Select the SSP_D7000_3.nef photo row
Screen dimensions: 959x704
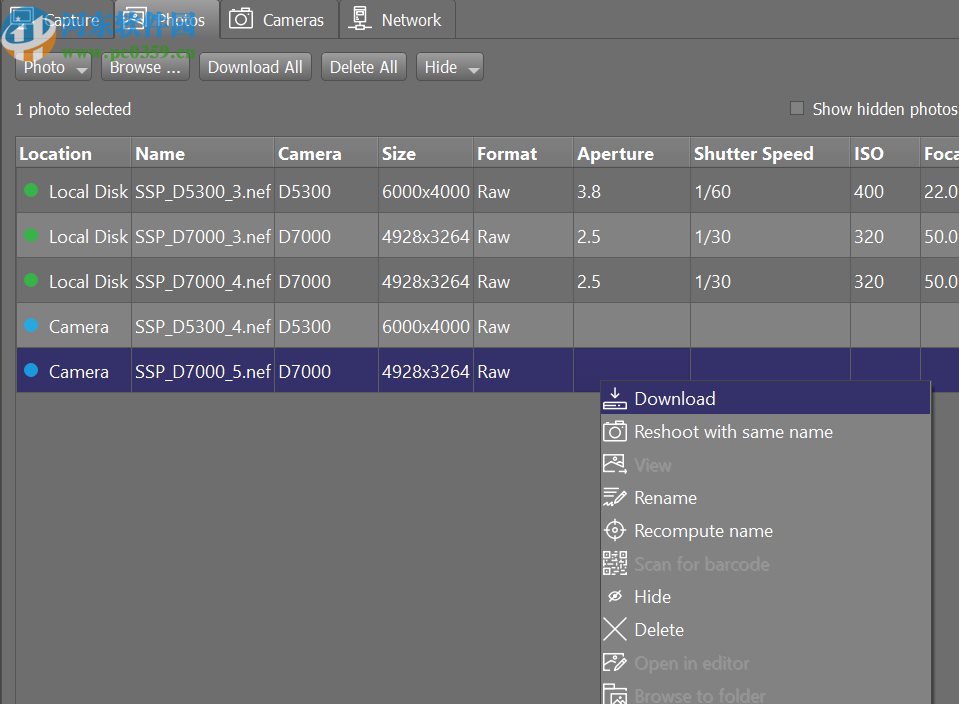pos(202,237)
